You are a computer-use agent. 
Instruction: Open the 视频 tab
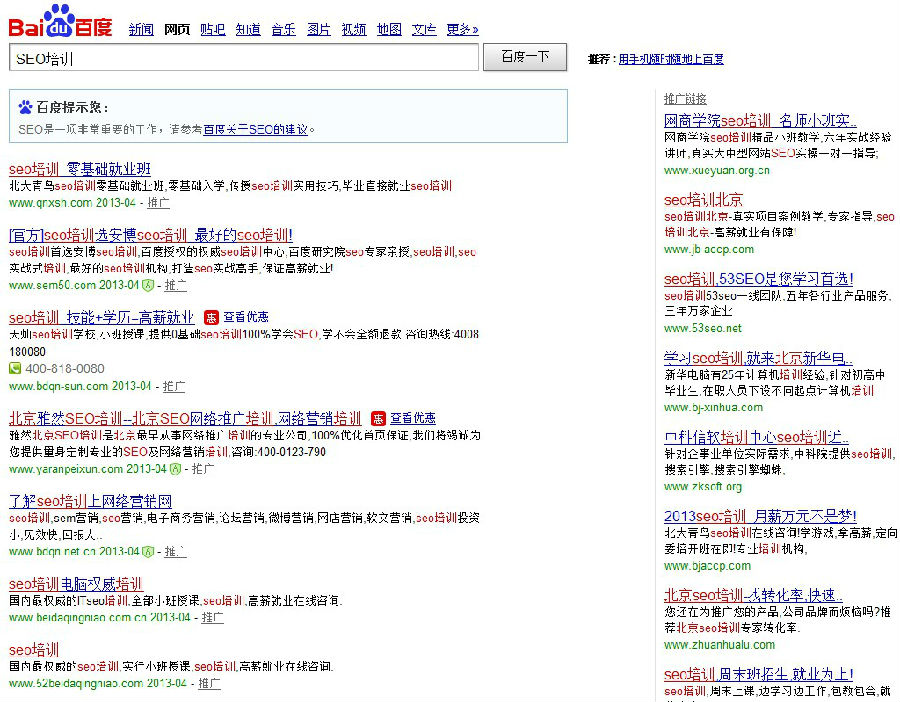tap(354, 29)
